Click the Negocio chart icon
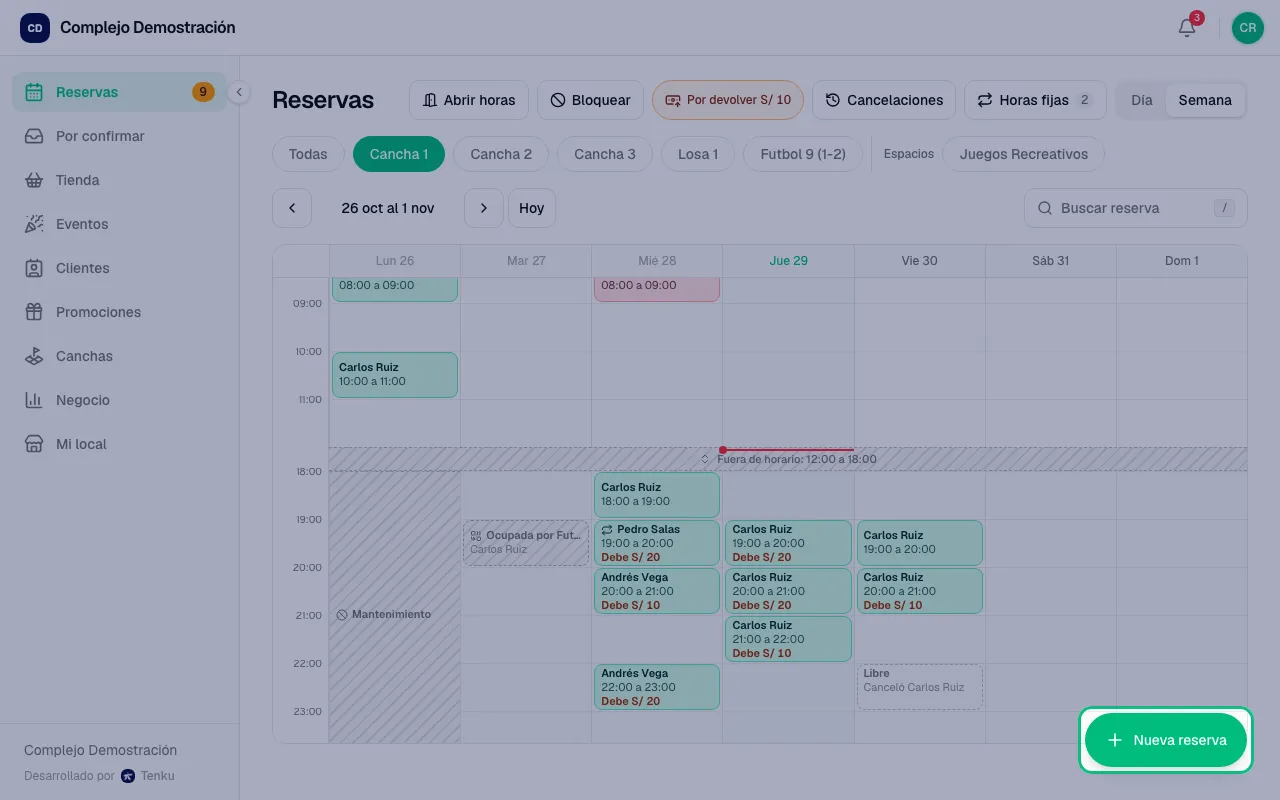Screen dimensions: 1280x800 point(34,400)
